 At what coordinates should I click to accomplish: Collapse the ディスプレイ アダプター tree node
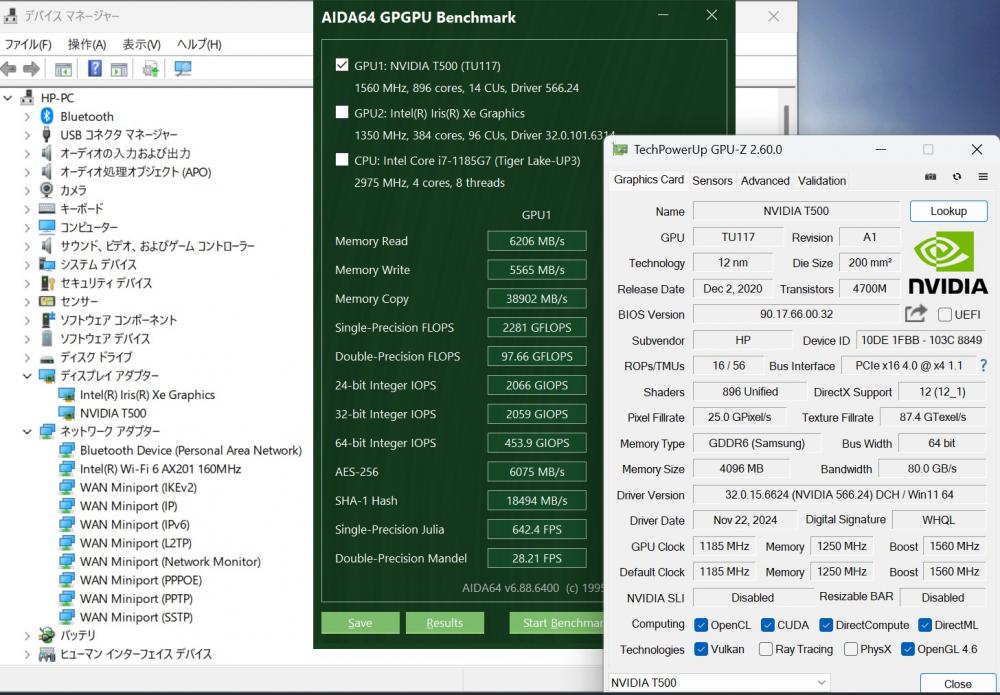click(x=27, y=376)
